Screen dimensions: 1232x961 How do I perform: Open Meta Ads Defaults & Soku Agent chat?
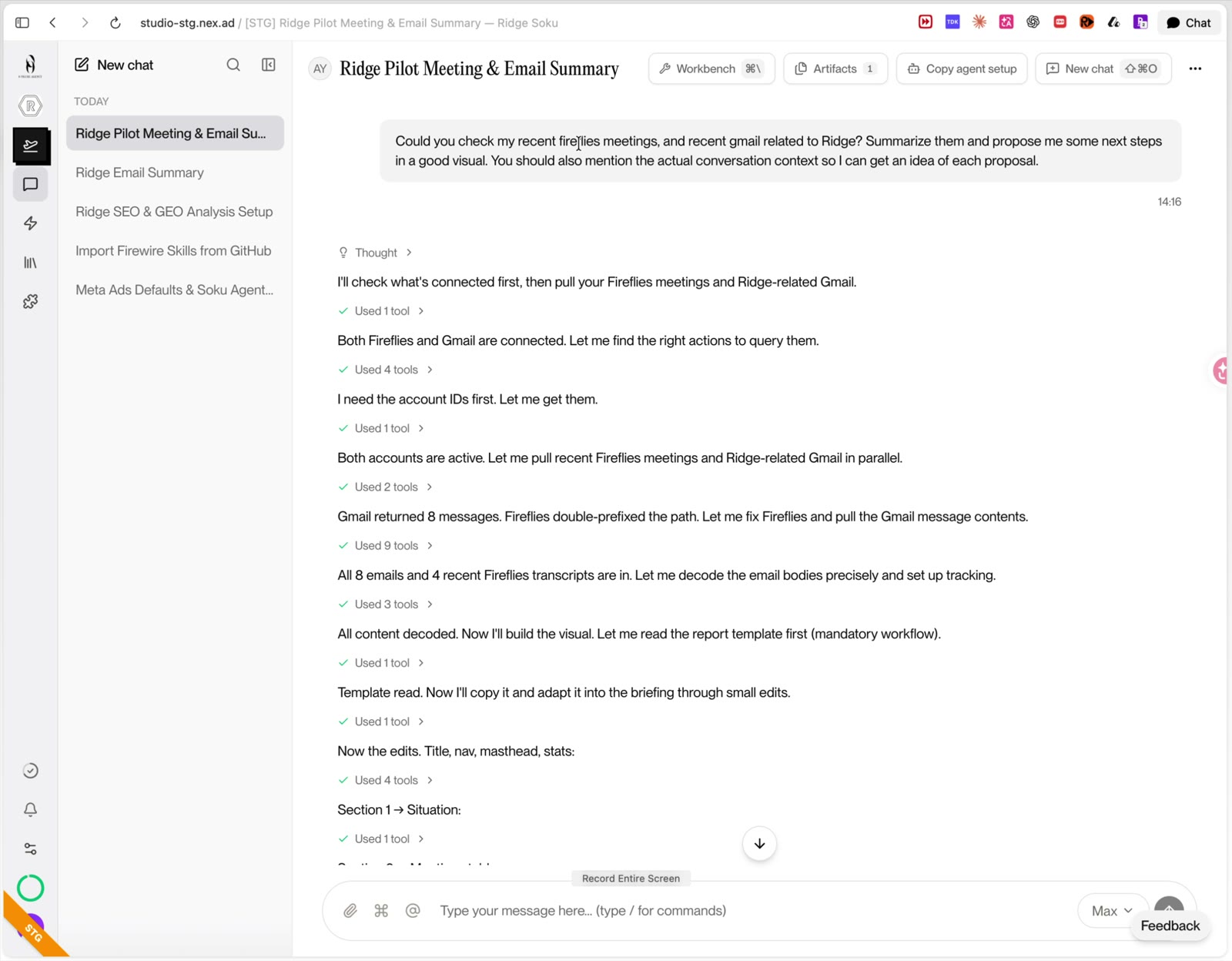click(175, 290)
